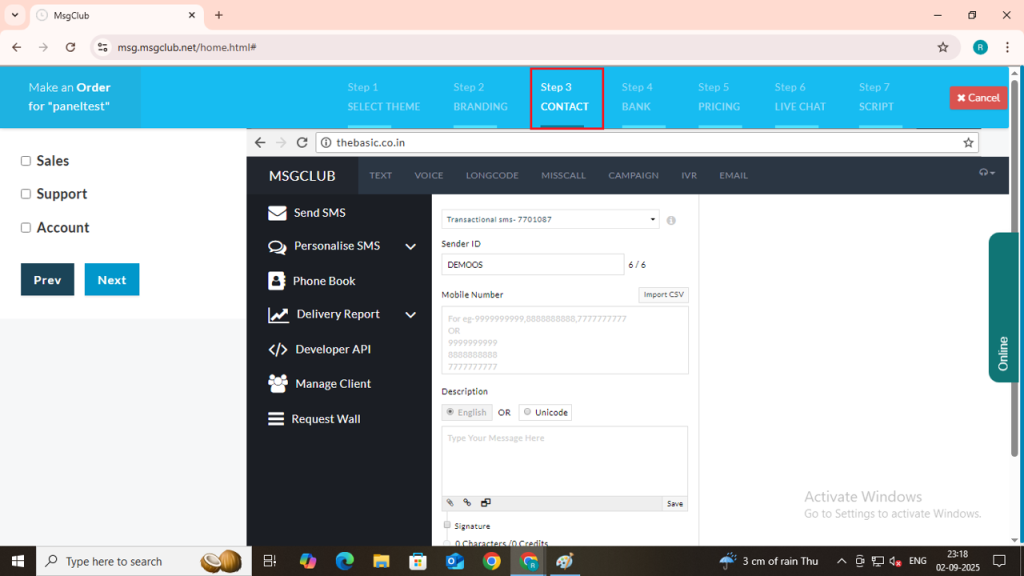Click the Prev button
This screenshot has height=576, width=1024.
(x=47, y=280)
